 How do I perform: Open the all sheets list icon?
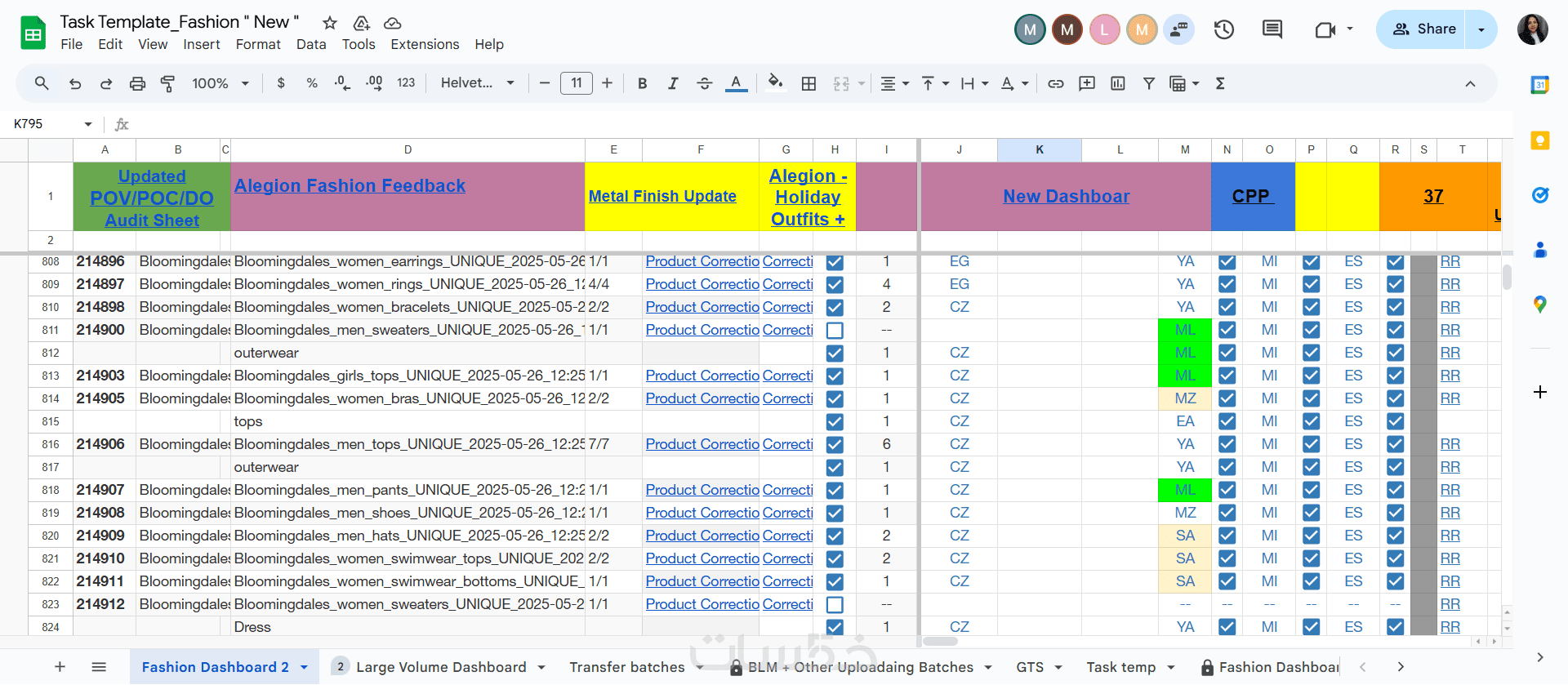coord(99,667)
